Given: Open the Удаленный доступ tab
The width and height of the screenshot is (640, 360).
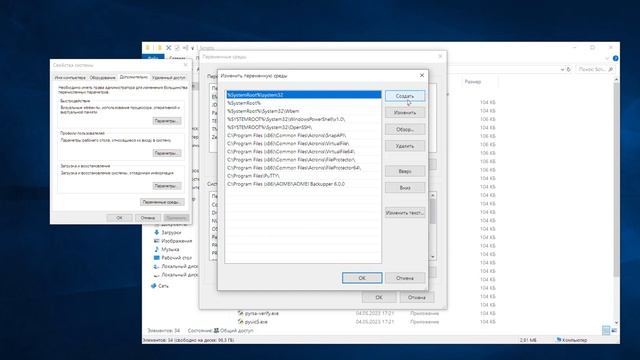Looking at the screenshot, I should [169, 77].
